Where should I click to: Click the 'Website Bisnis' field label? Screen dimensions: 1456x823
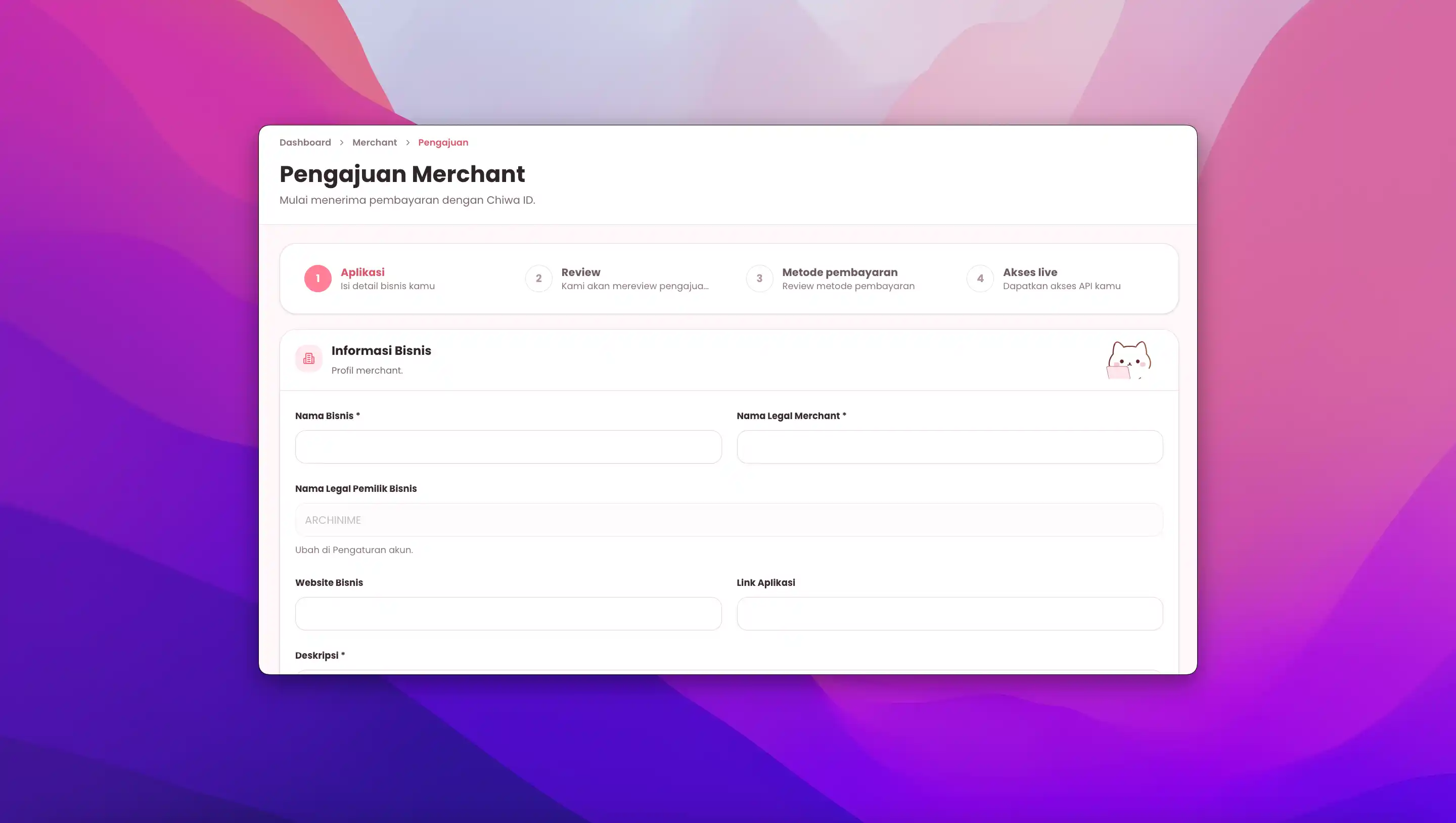(x=329, y=583)
